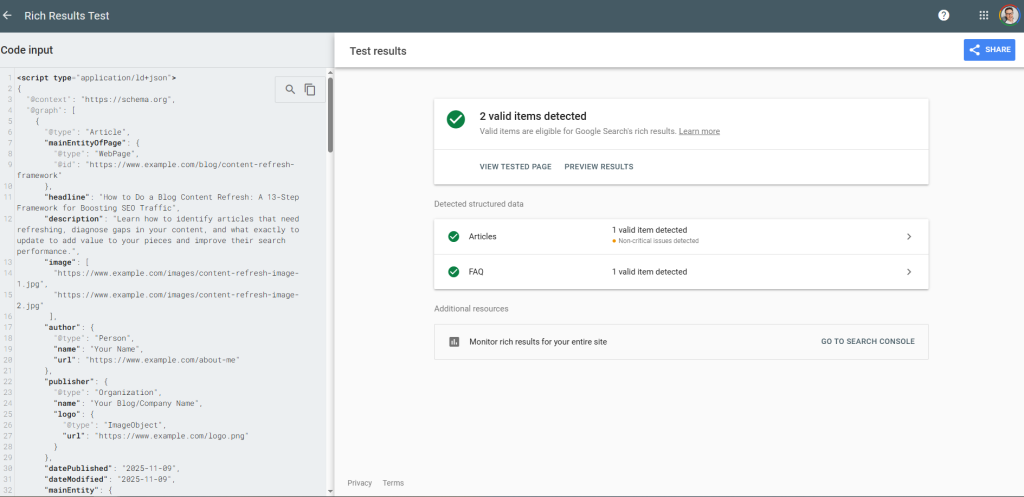Go back using the back arrow

(7, 15)
